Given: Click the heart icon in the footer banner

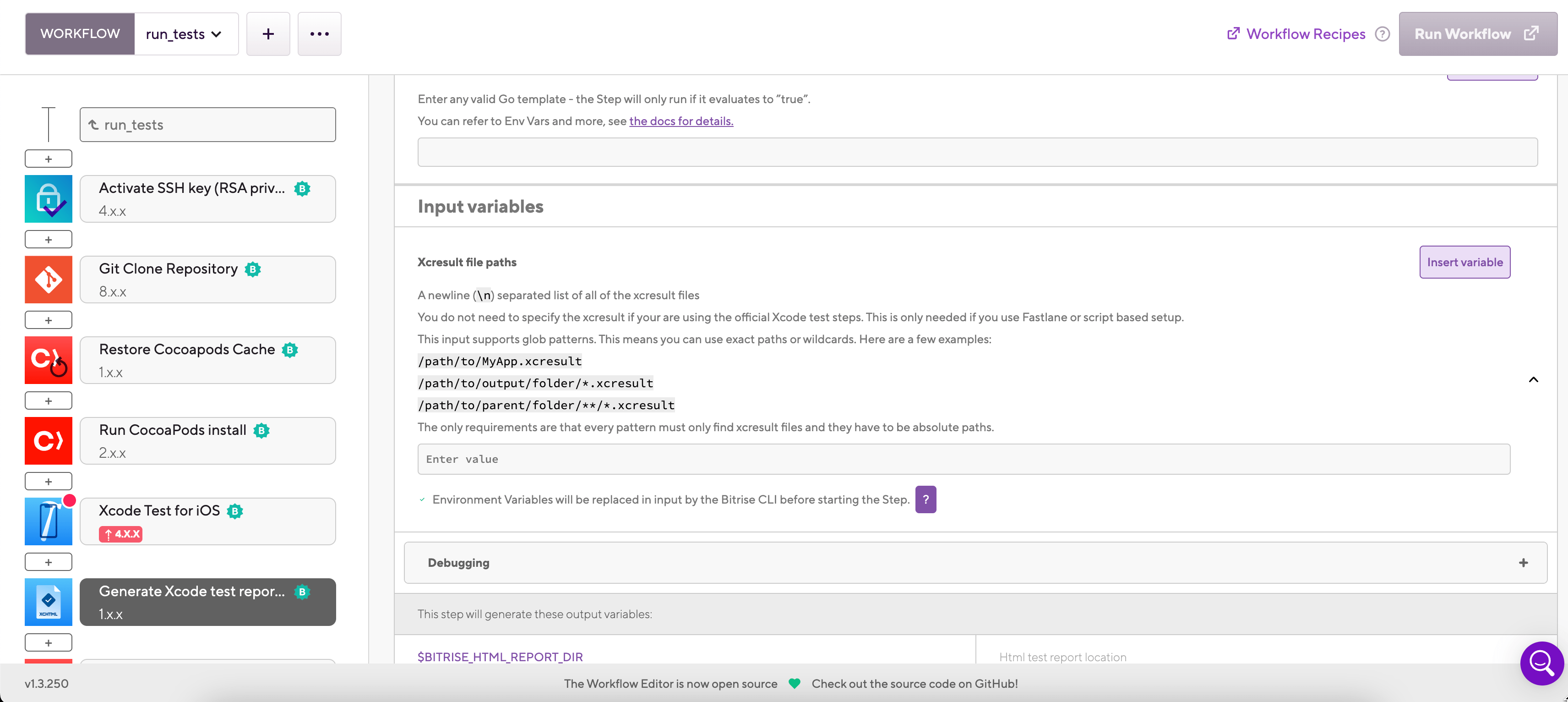Looking at the screenshot, I should point(795,684).
